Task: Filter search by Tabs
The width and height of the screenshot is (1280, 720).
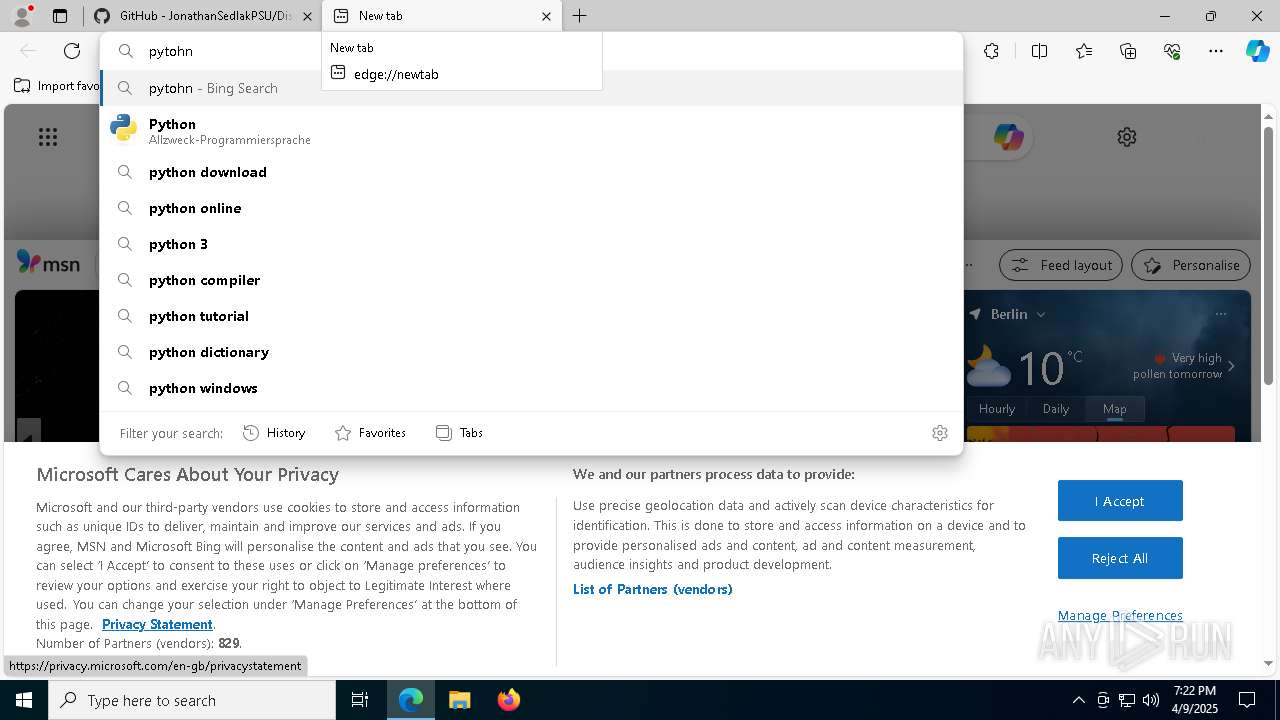Action: [x=459, y=433]
